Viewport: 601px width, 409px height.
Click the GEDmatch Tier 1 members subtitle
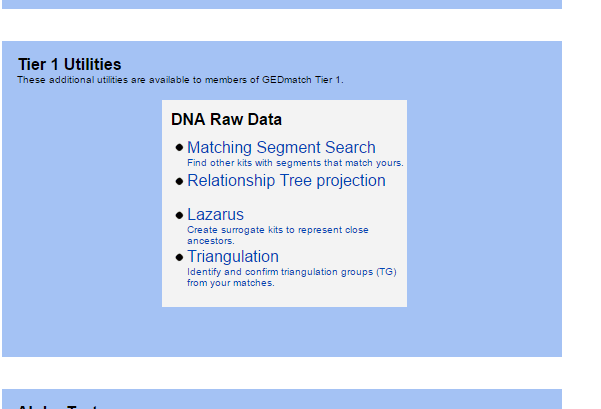coord(180,80)
